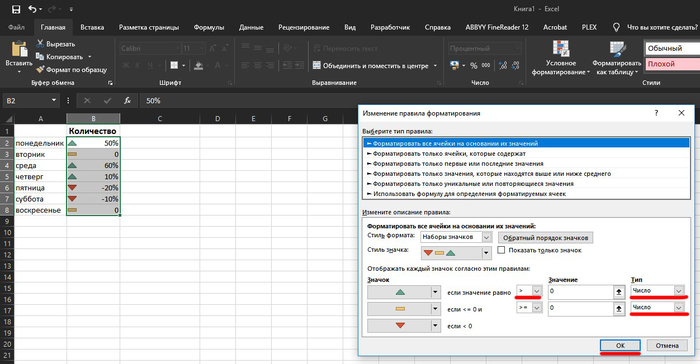
Task: Open the Стиль формата 'Наборы значков' dropdown
Action: 487,237
